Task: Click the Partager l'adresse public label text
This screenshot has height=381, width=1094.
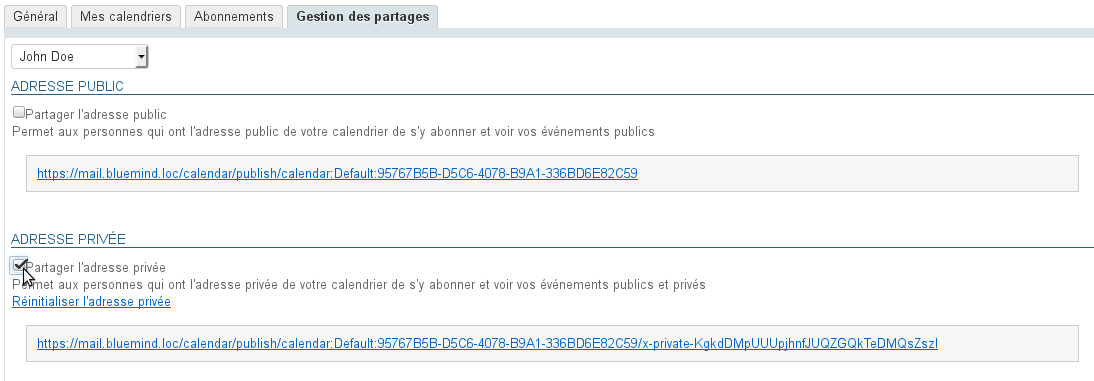Action: (x=96, y=114)
